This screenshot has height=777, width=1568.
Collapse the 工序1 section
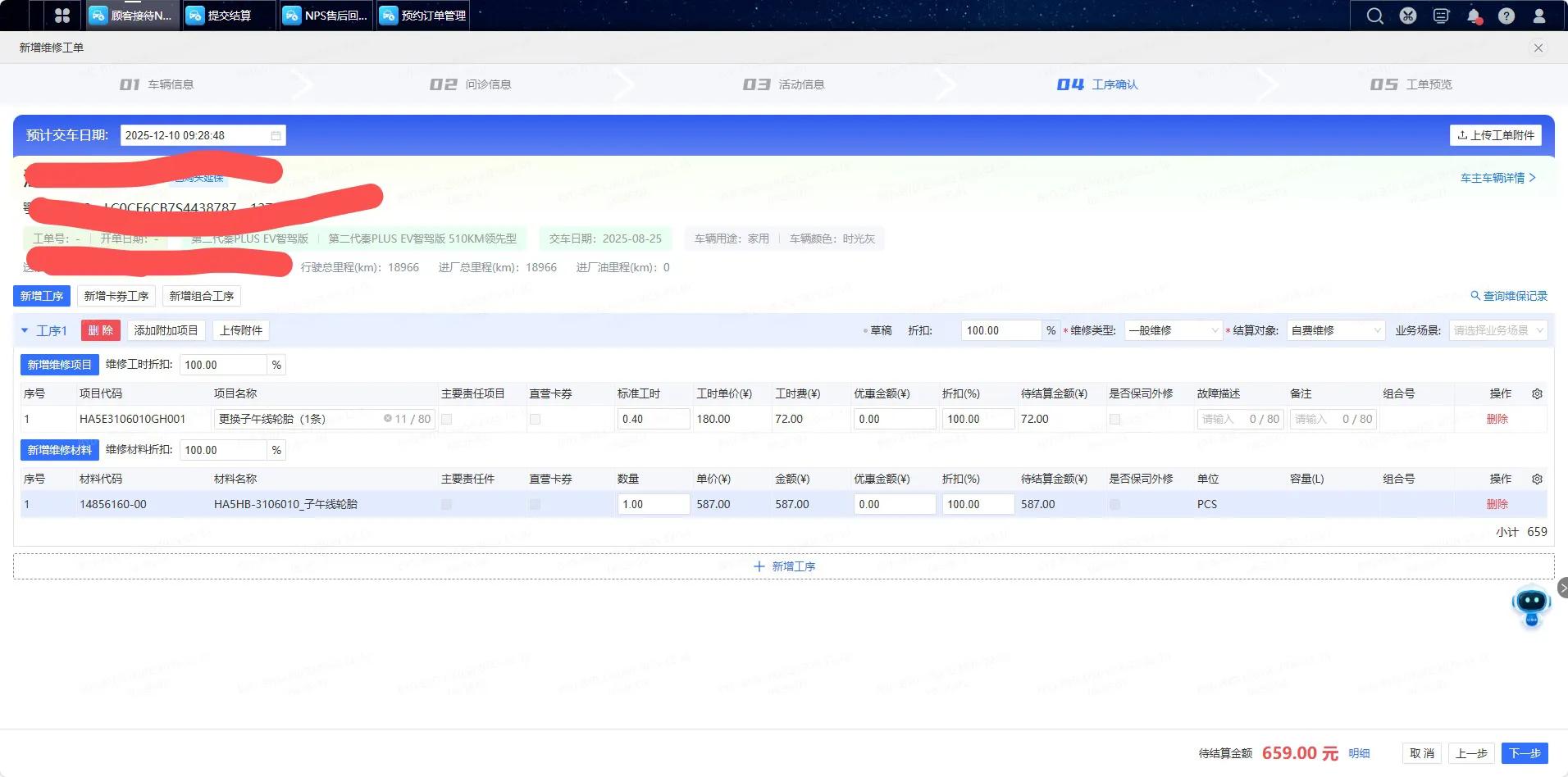coord(25,330)
